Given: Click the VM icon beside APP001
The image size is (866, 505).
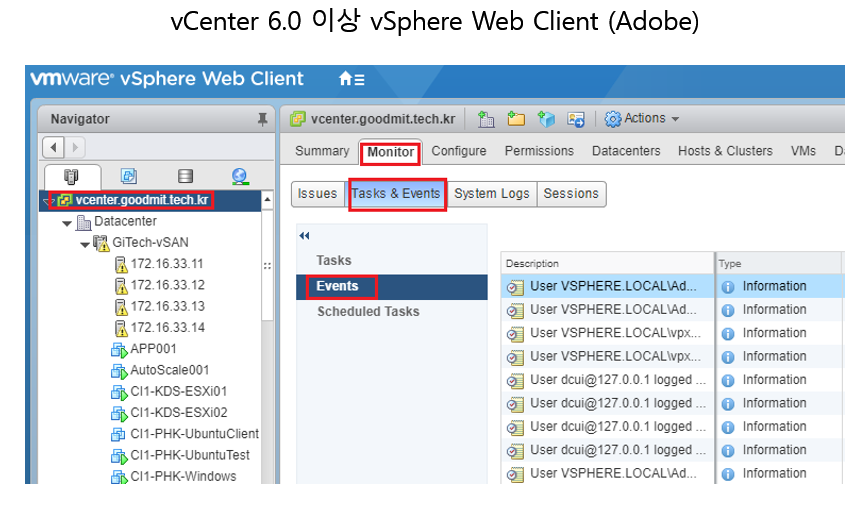Looking at the screenshot, I should pos(119,350).
